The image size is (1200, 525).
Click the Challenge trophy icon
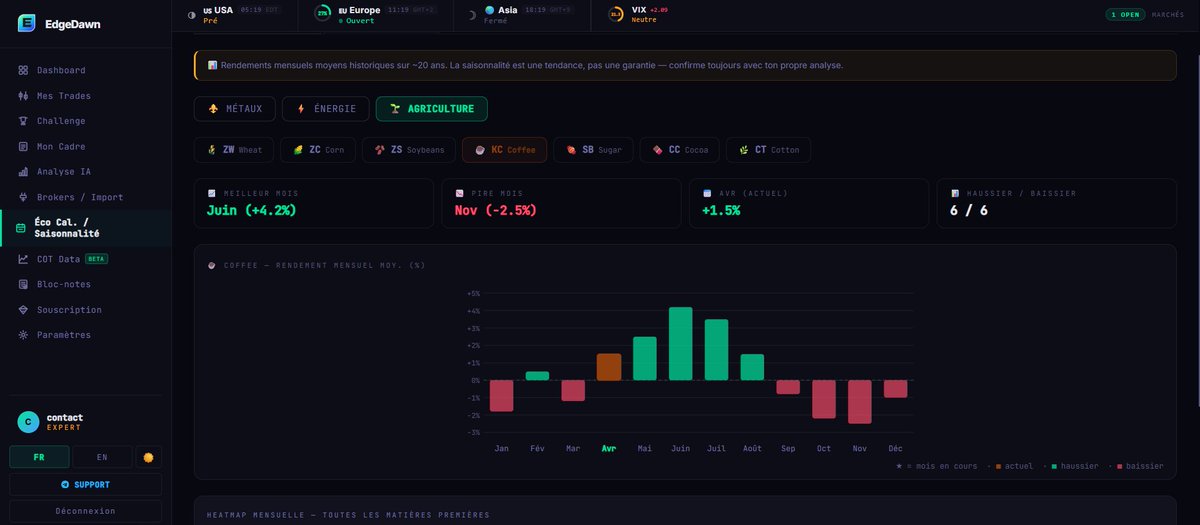click(23, 121)
